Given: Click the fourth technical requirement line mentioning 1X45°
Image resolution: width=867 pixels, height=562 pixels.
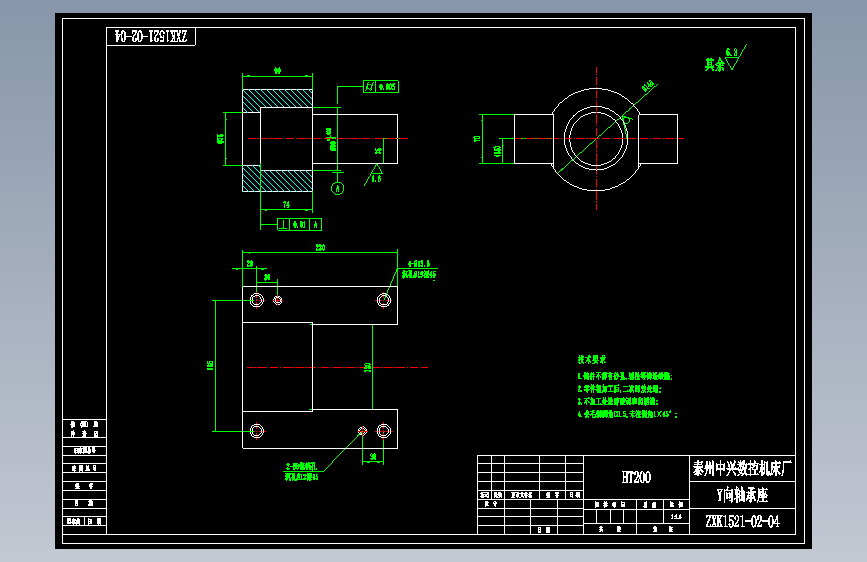Looking at the screenshot, I should tap(627, 414).
